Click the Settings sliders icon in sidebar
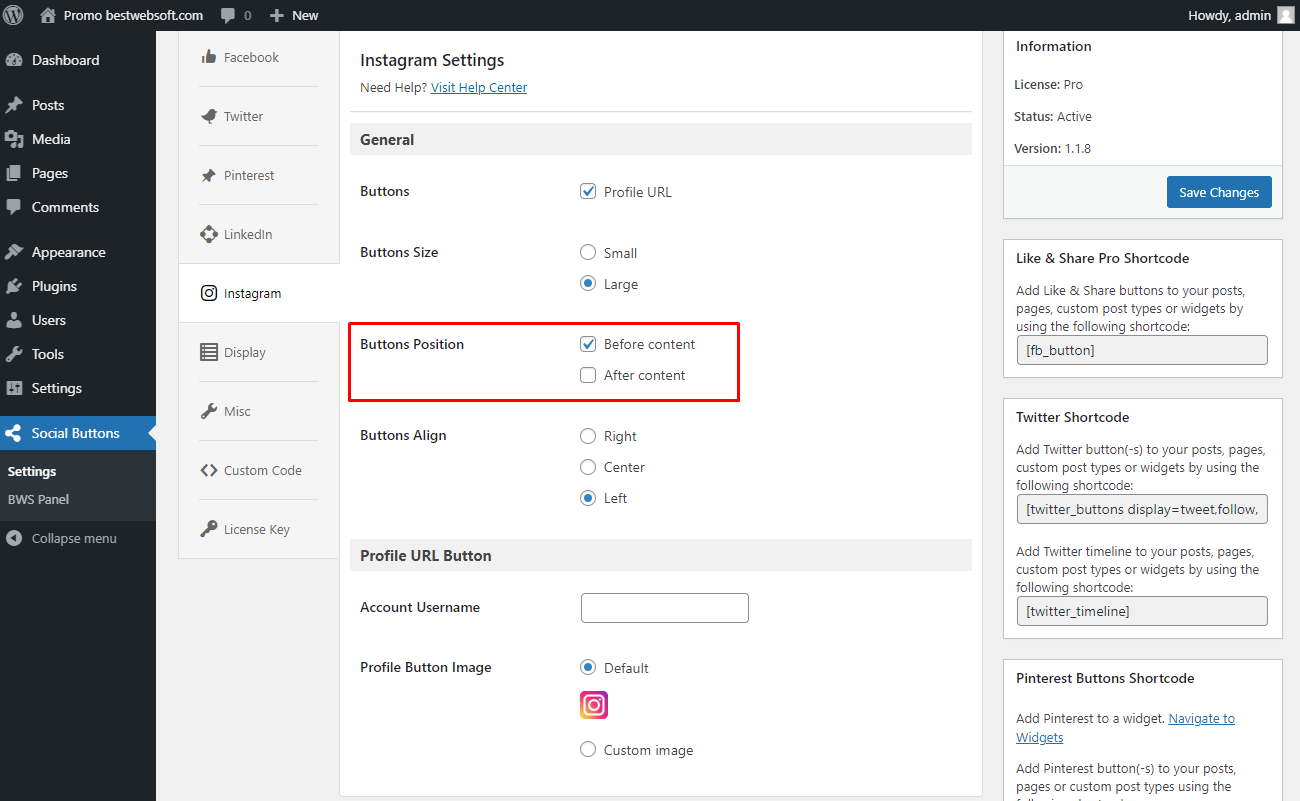The image size is (1300, 801). click(x=14, y=388)
